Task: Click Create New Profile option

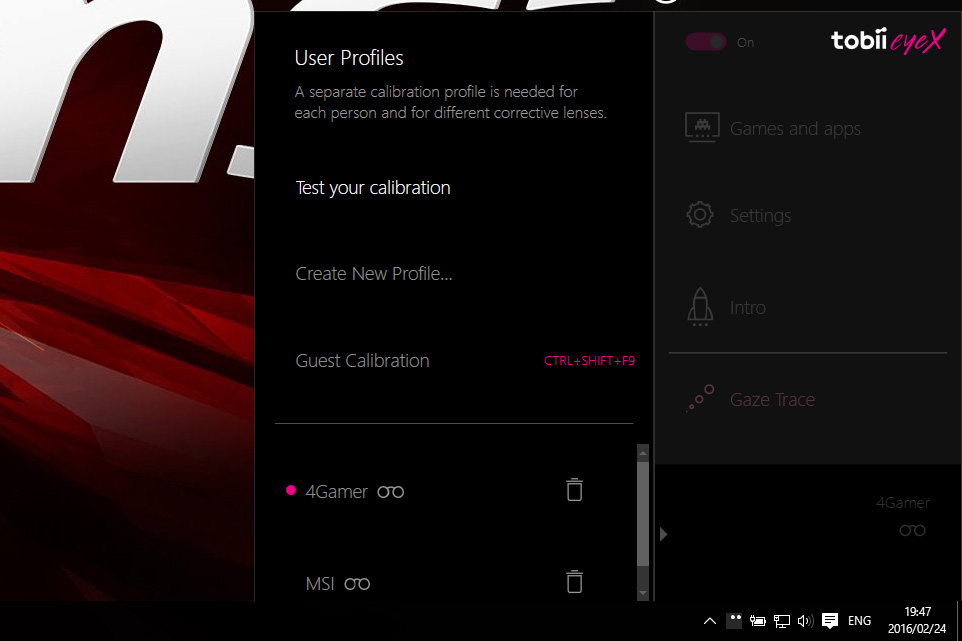Action: click(x=374, y=274)
